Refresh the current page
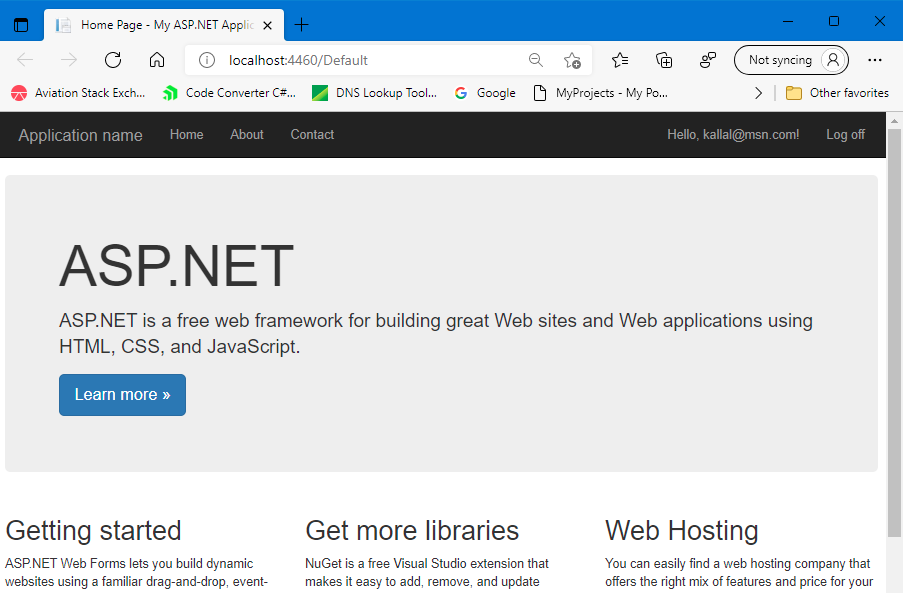 click(x=113, y=60)
